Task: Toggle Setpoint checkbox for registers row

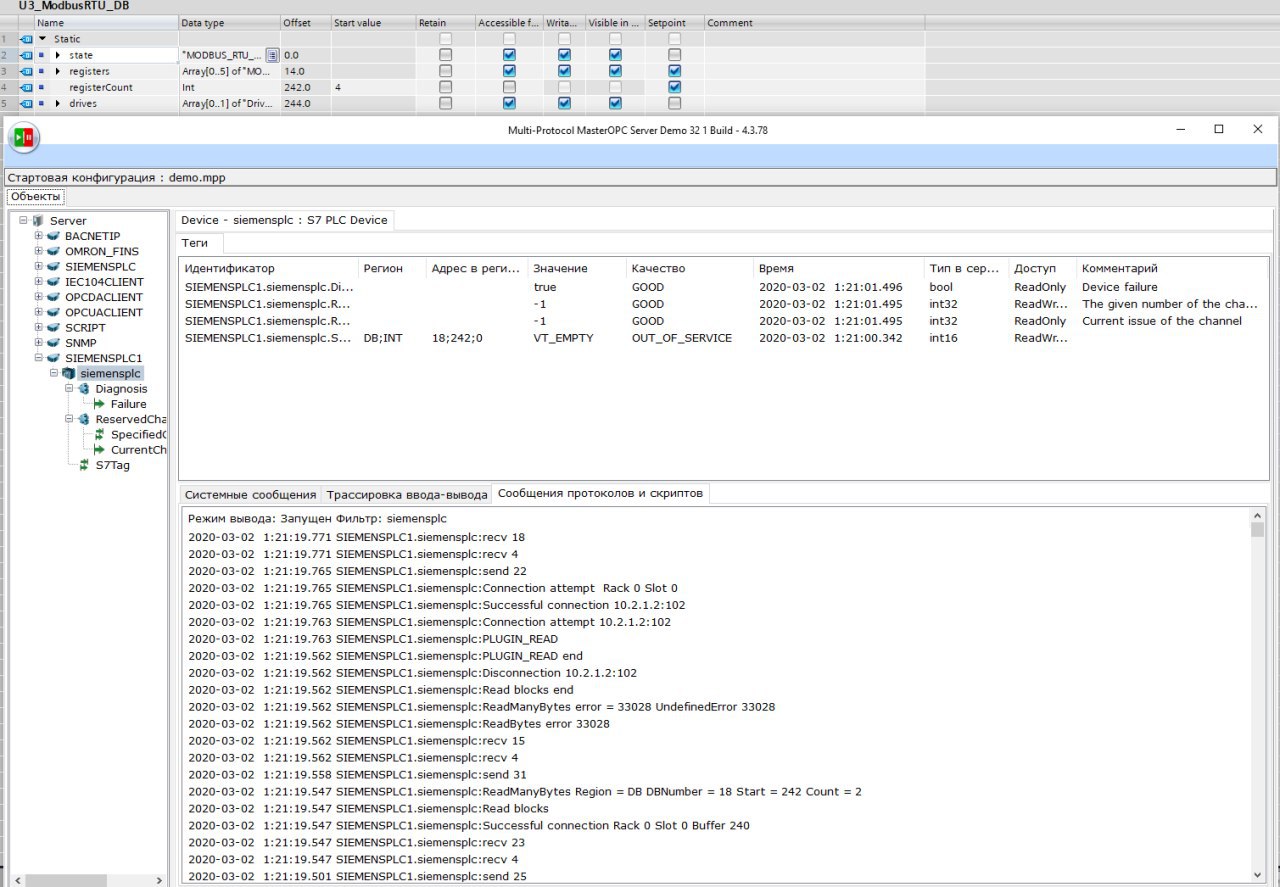Action: (x=674, y=71)
